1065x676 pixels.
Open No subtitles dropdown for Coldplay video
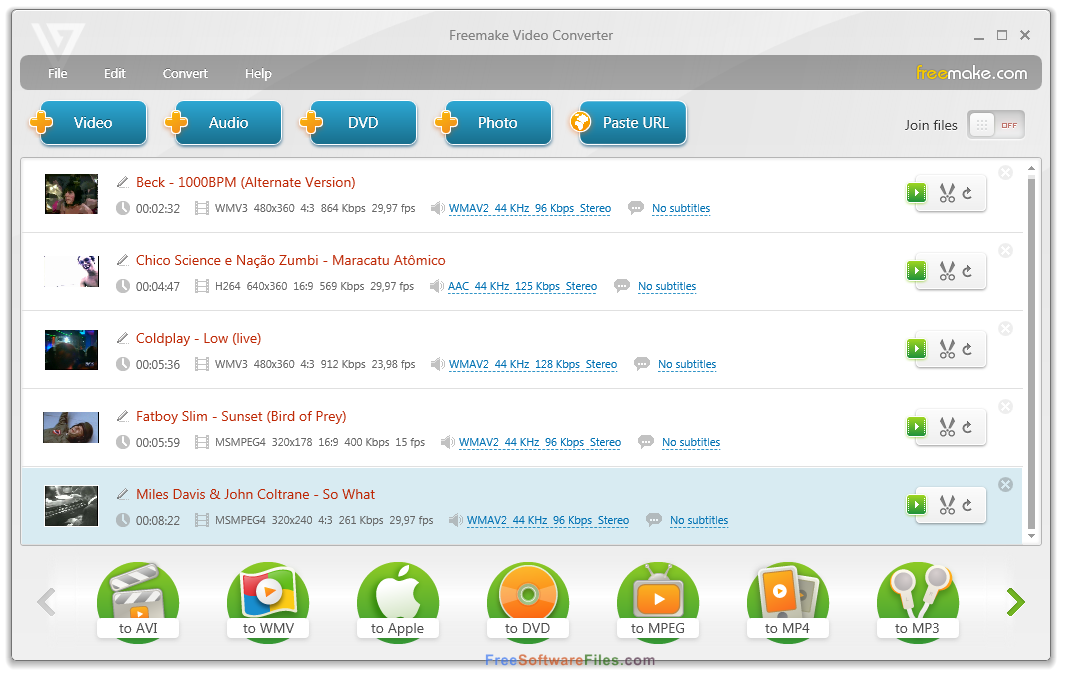click(687, 365)
